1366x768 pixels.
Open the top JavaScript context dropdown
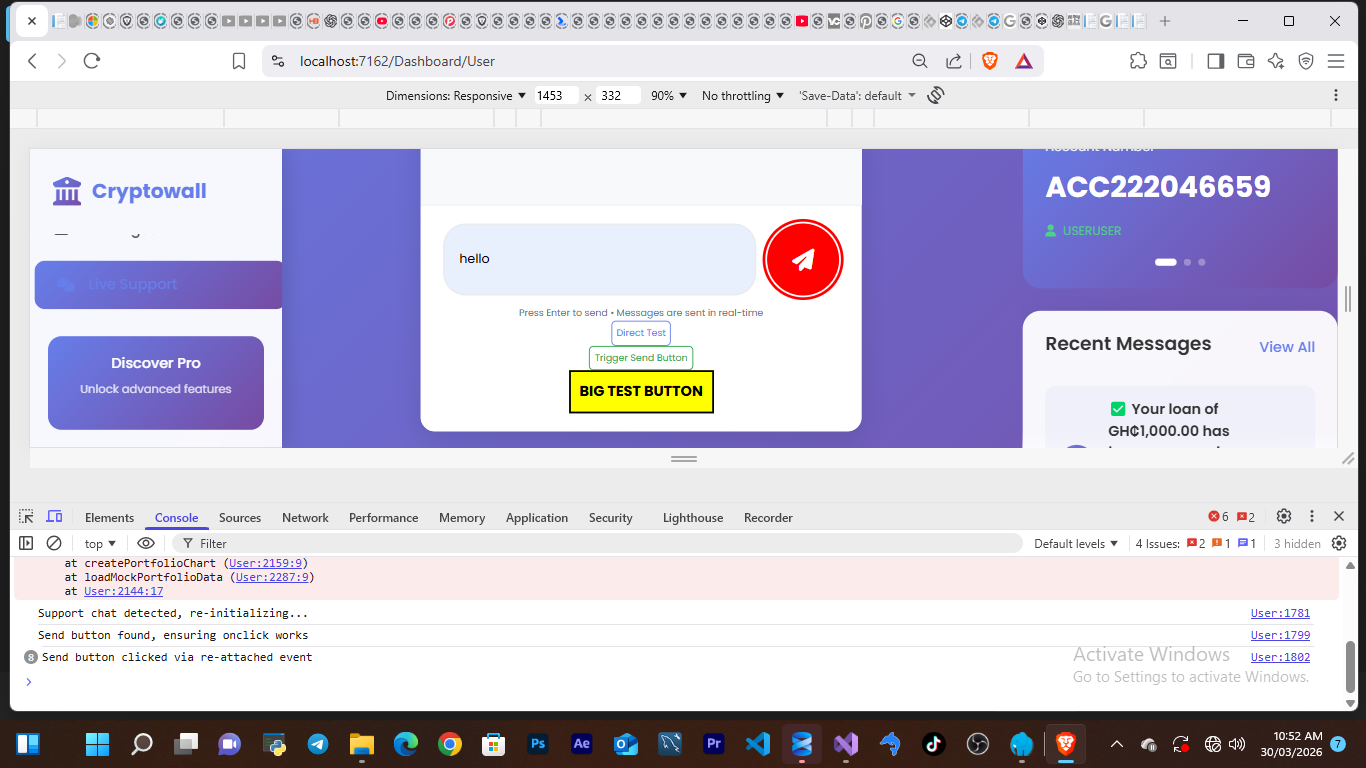100,544
